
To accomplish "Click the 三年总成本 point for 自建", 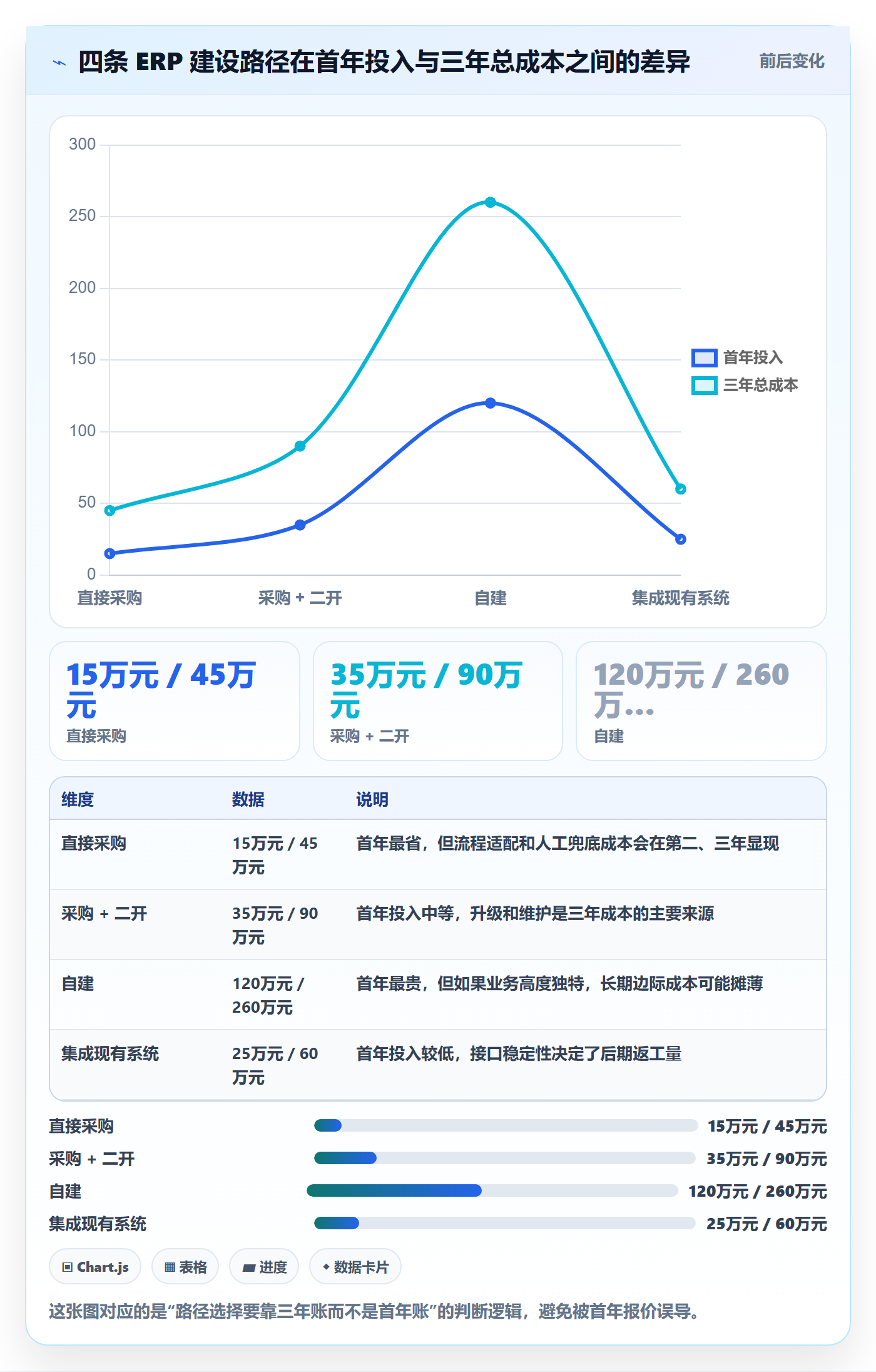I will coord(491,202).
